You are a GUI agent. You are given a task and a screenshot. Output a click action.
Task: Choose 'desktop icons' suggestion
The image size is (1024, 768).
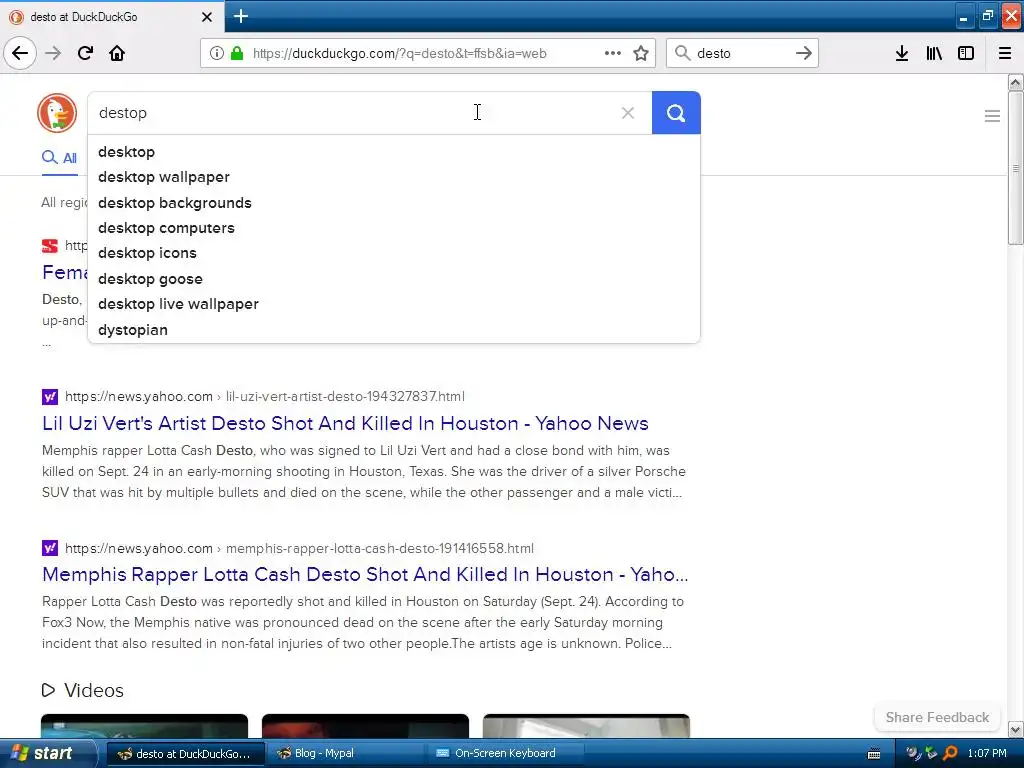coord(394,253)
